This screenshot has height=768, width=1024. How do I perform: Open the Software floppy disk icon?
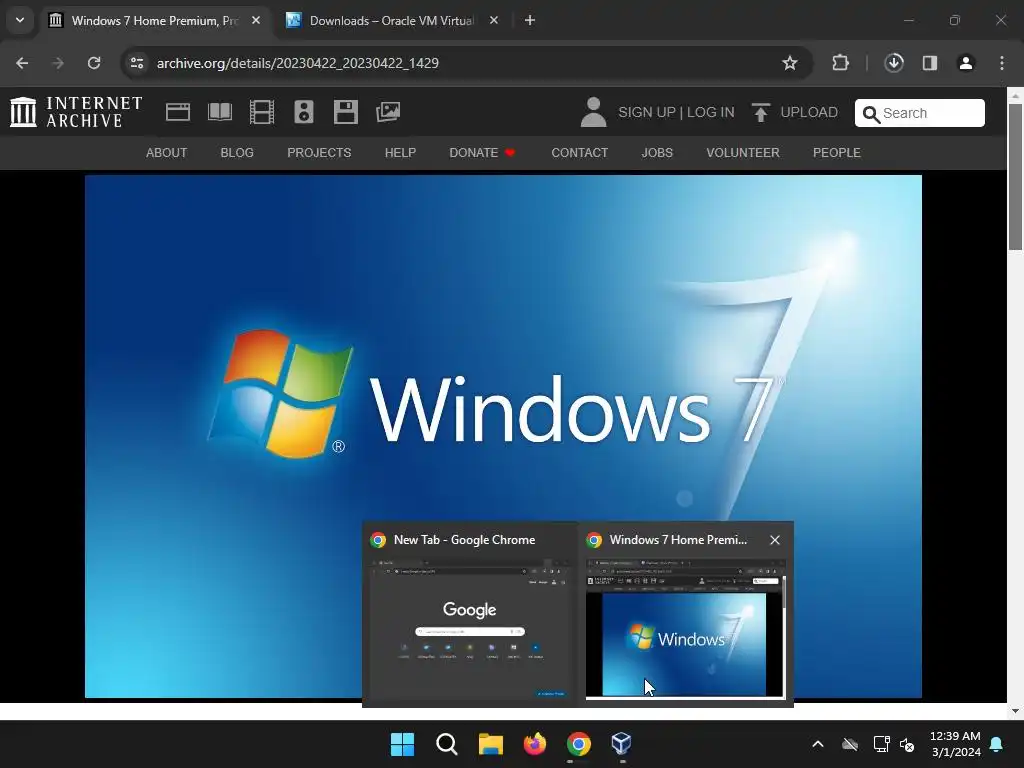[x=345, y=112]
